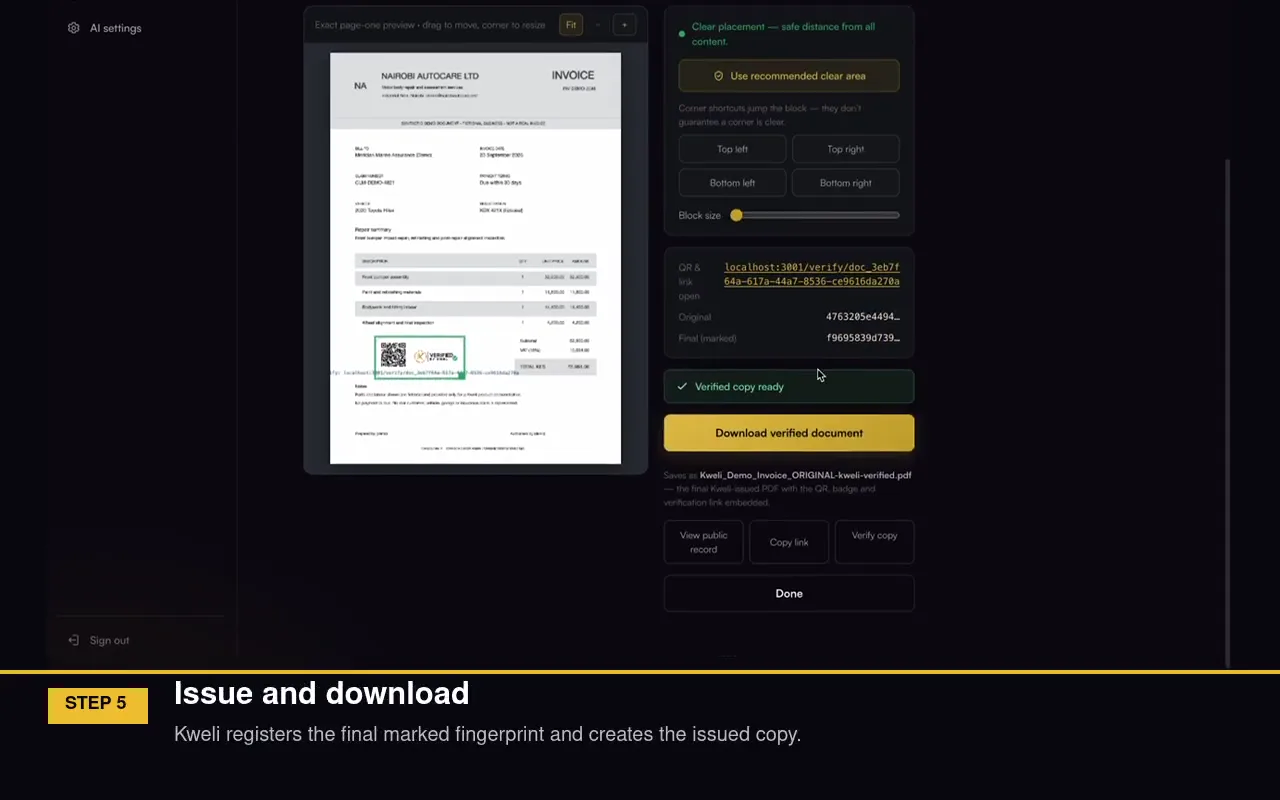The width and height of the screenshot is (1280, 800).
Task: Click the Done button
Action: [x=789, y=593]
